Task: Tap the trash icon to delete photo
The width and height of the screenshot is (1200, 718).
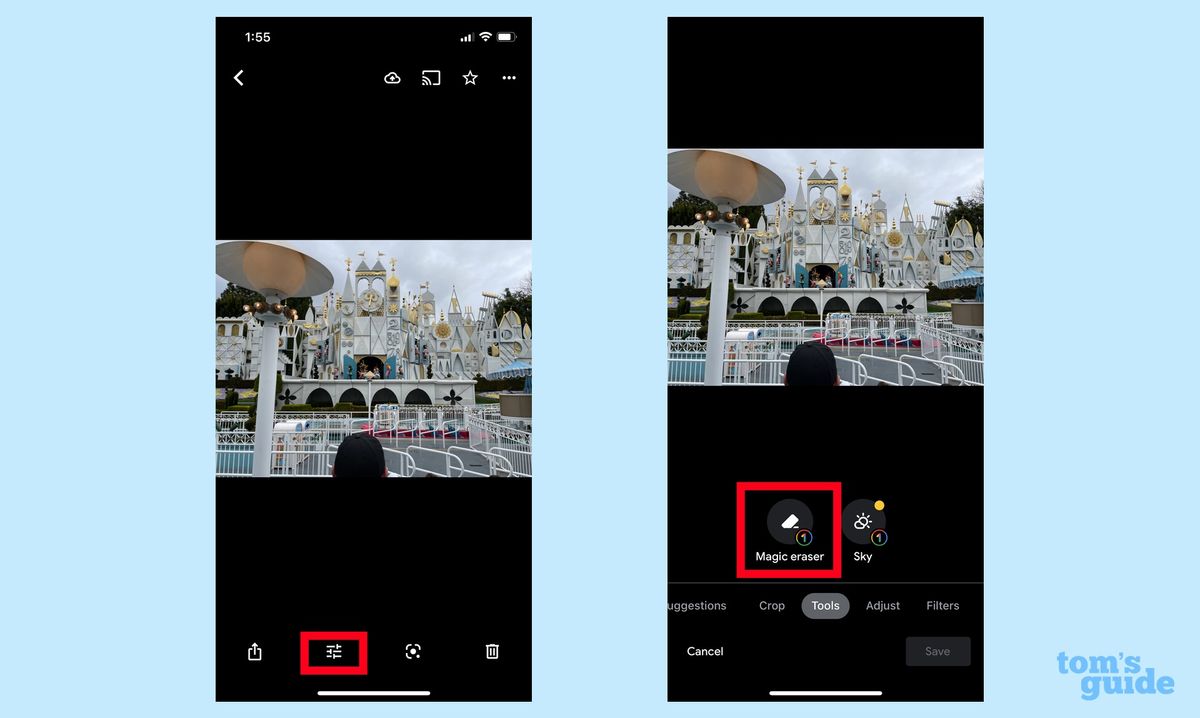Action: tap(491, 651)
